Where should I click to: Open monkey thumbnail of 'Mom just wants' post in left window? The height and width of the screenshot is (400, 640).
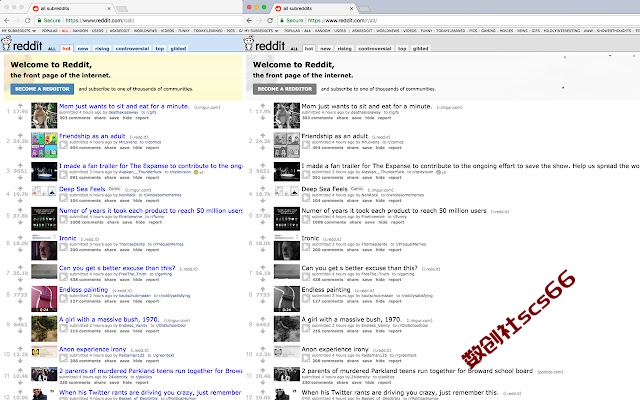pos(44,116)
